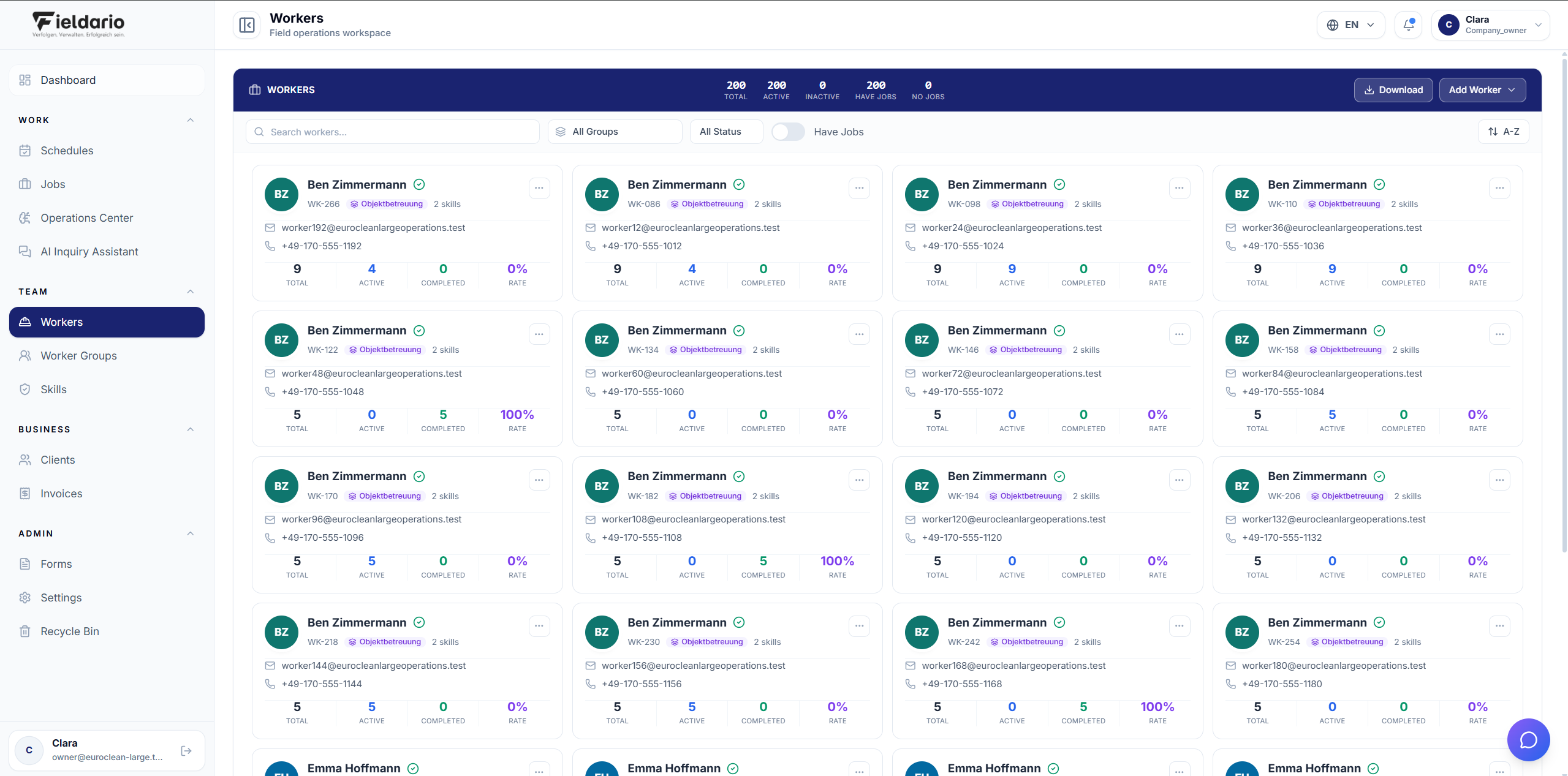Toggle the Have Jobs switch
The width and height of the screenshot is (1568, 776).
point(788,132)
